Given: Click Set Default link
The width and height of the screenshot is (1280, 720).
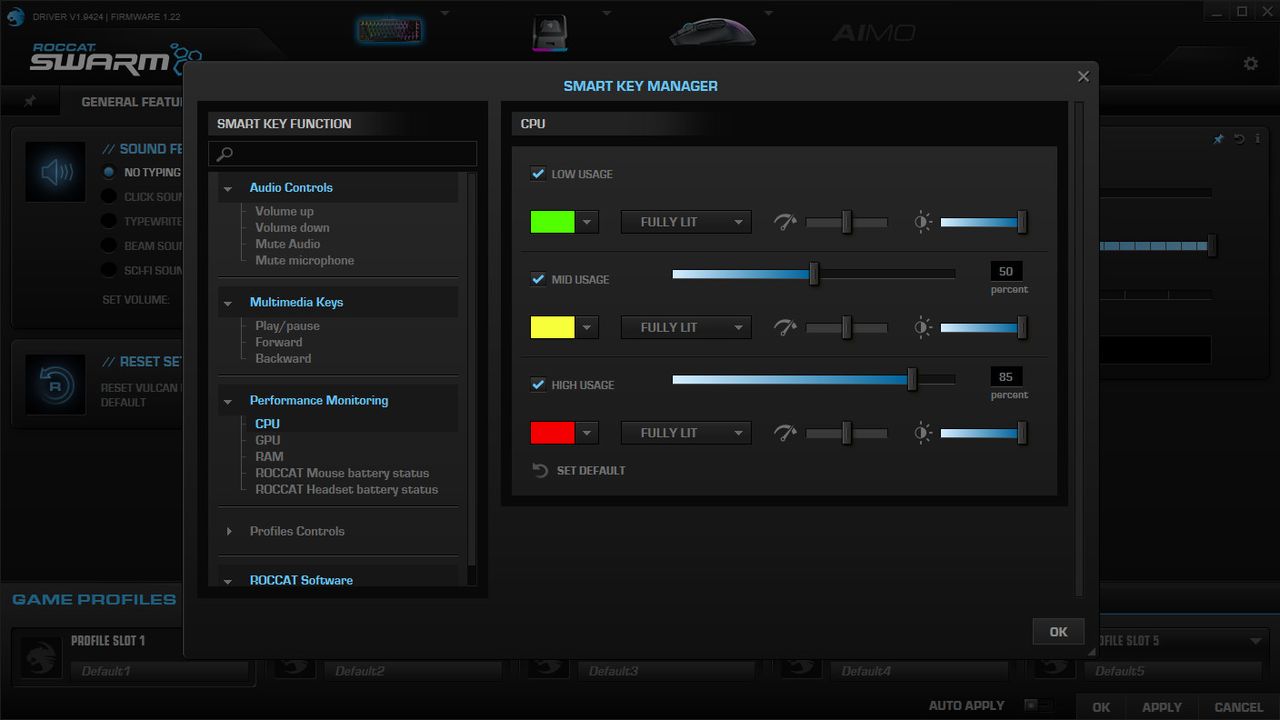Looking at the screenshot, I should [591, 470].
